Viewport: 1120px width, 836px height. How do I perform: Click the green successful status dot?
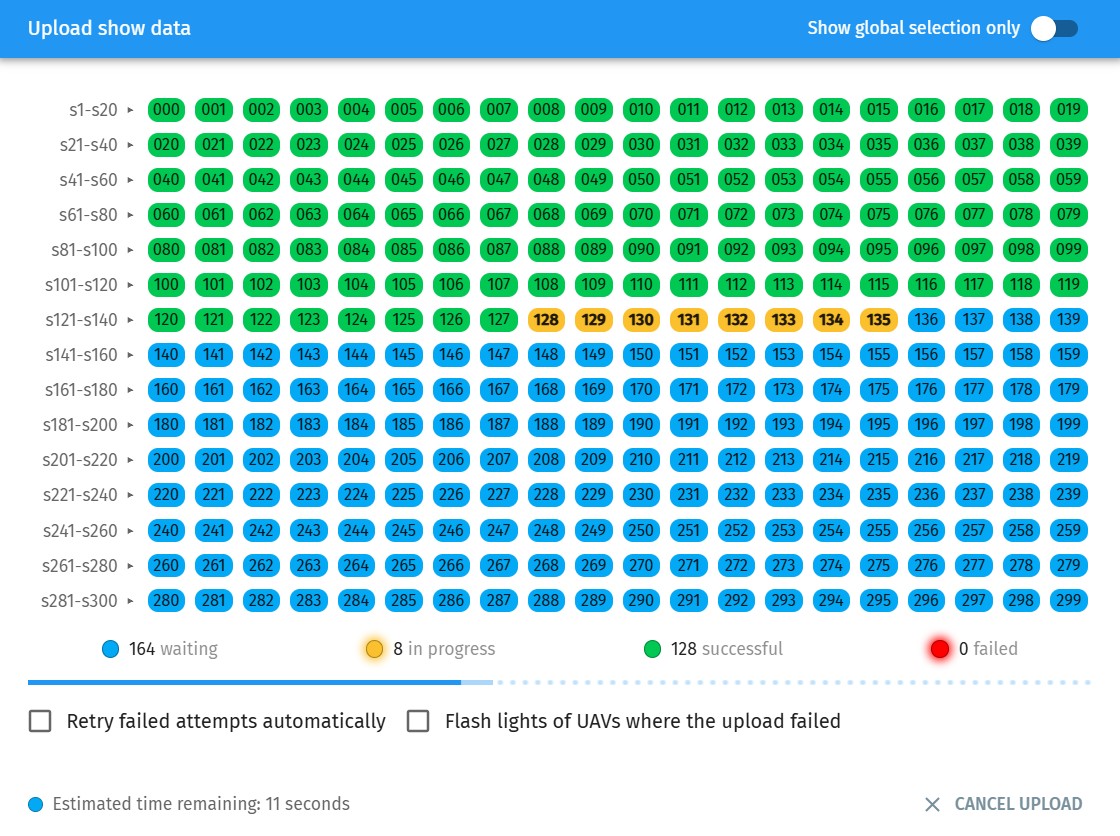pyautogui.click(x=653, y=649)
